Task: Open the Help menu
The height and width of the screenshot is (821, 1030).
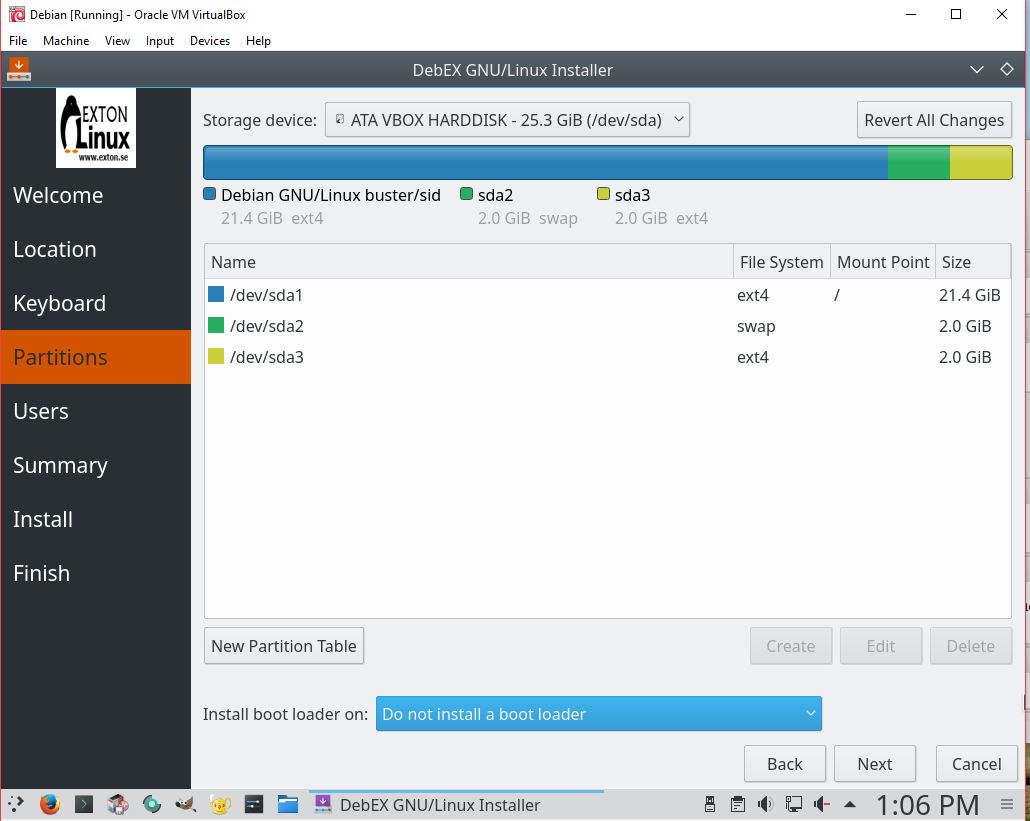Action: point(258,41)
